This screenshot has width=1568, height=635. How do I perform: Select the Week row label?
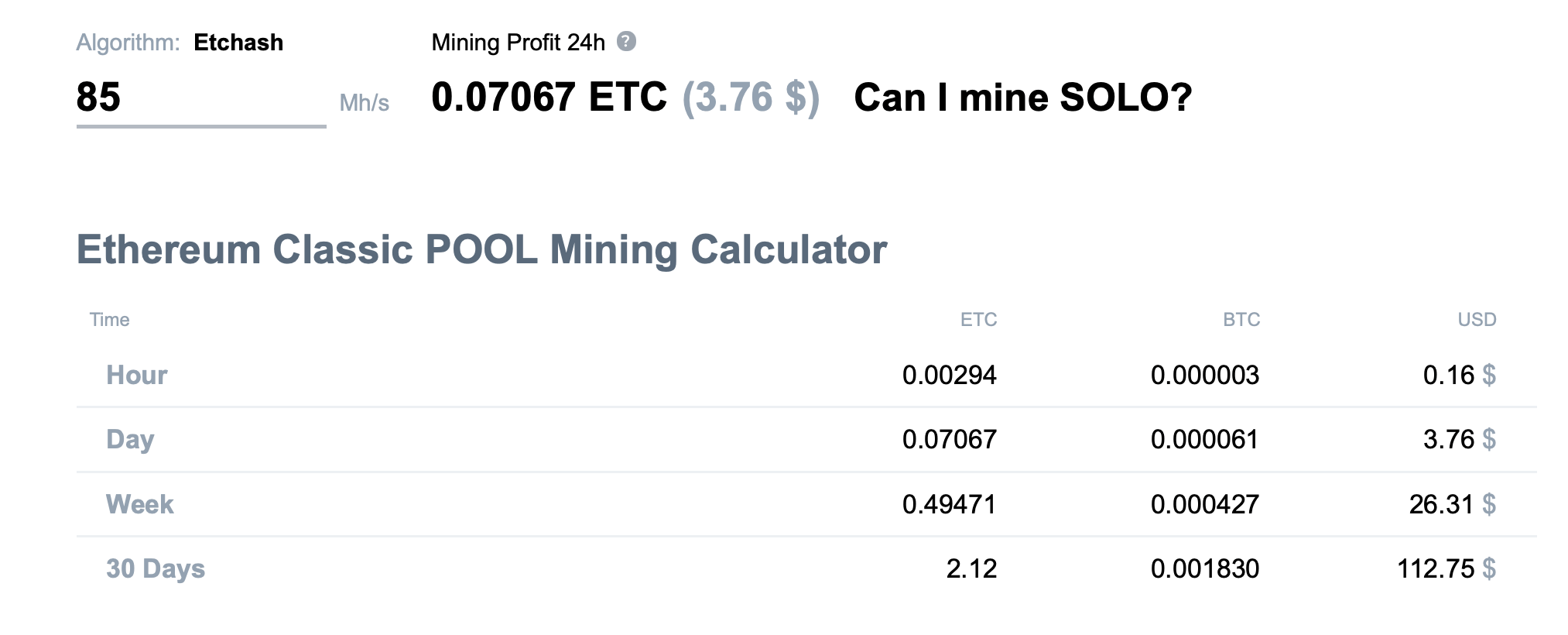point(139,504)
